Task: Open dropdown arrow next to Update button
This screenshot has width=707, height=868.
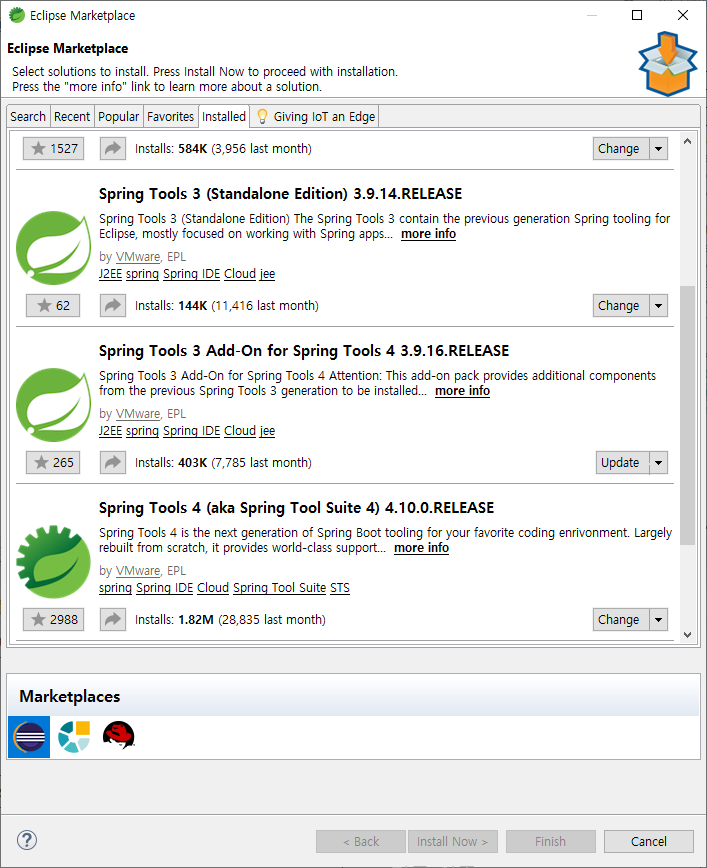Action: (658, 462)
